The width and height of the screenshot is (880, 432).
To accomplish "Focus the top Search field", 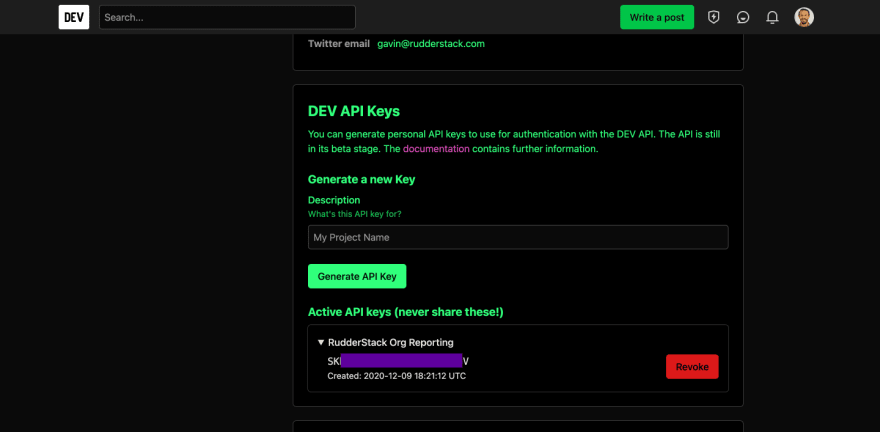I will [227, 17].
